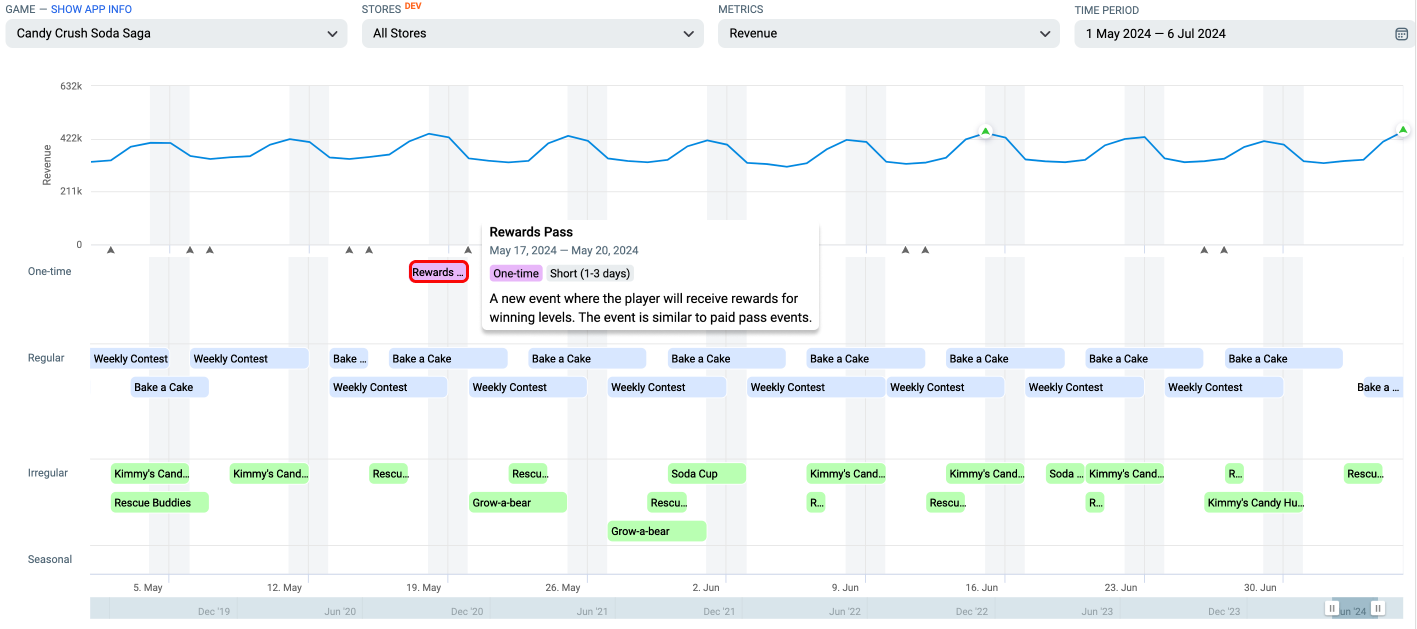Viewport: 1417px width, 629px height.
Task: Click the time period date field
Action: [x=1244, y=33]
